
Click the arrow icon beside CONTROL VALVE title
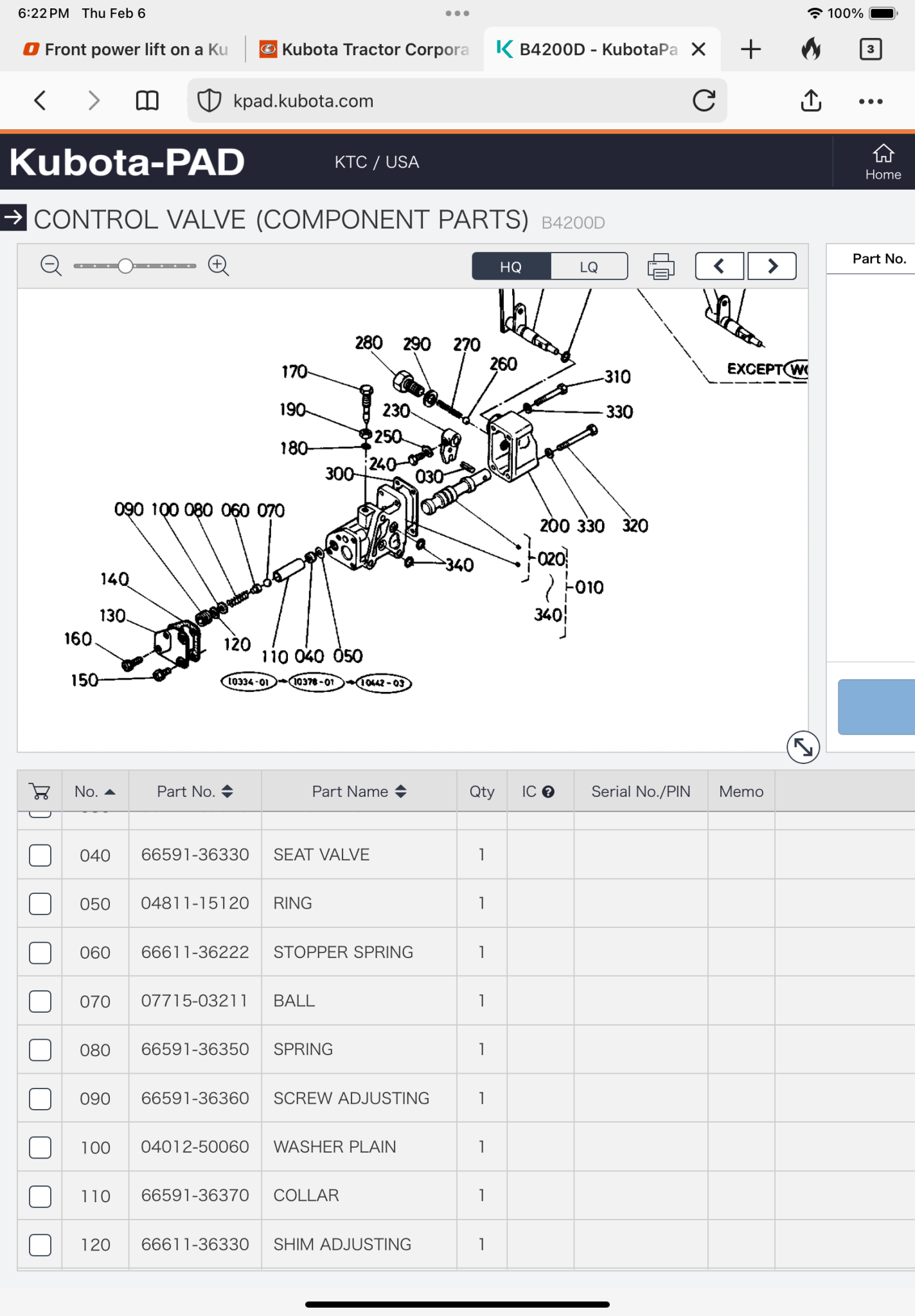pyautogui.click(x=13, y=217)
